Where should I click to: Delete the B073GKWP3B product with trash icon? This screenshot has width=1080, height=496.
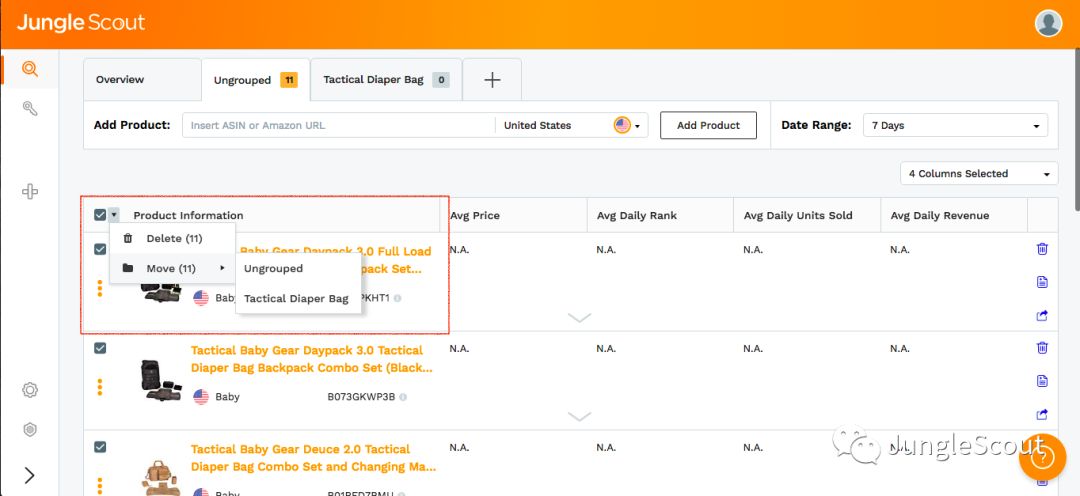[x=1042, y=347]
